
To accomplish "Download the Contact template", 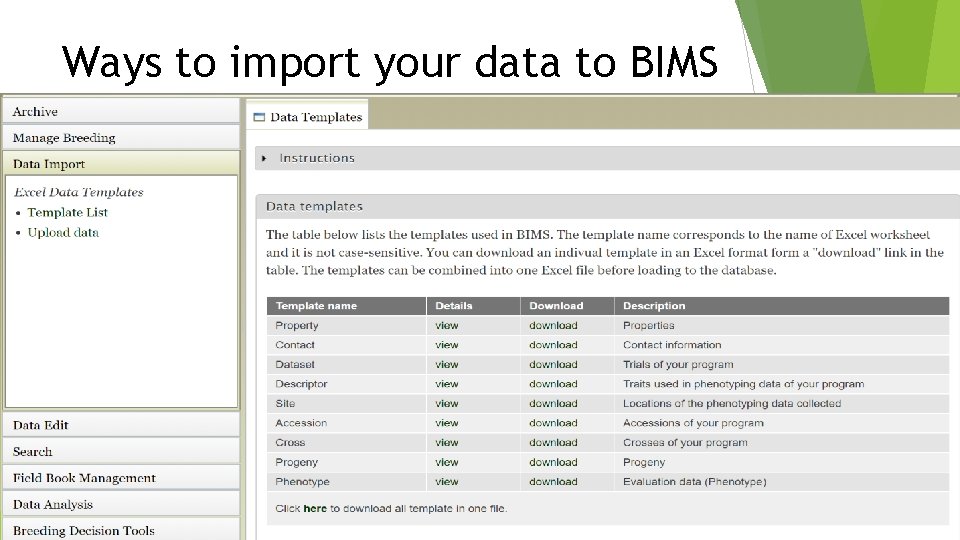I will (x=553, y=345).
